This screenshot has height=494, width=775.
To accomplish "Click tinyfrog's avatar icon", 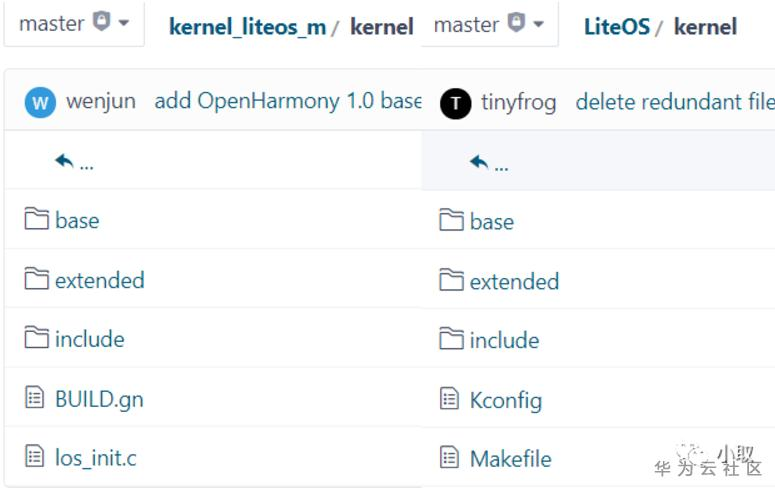I will point(455,103).
